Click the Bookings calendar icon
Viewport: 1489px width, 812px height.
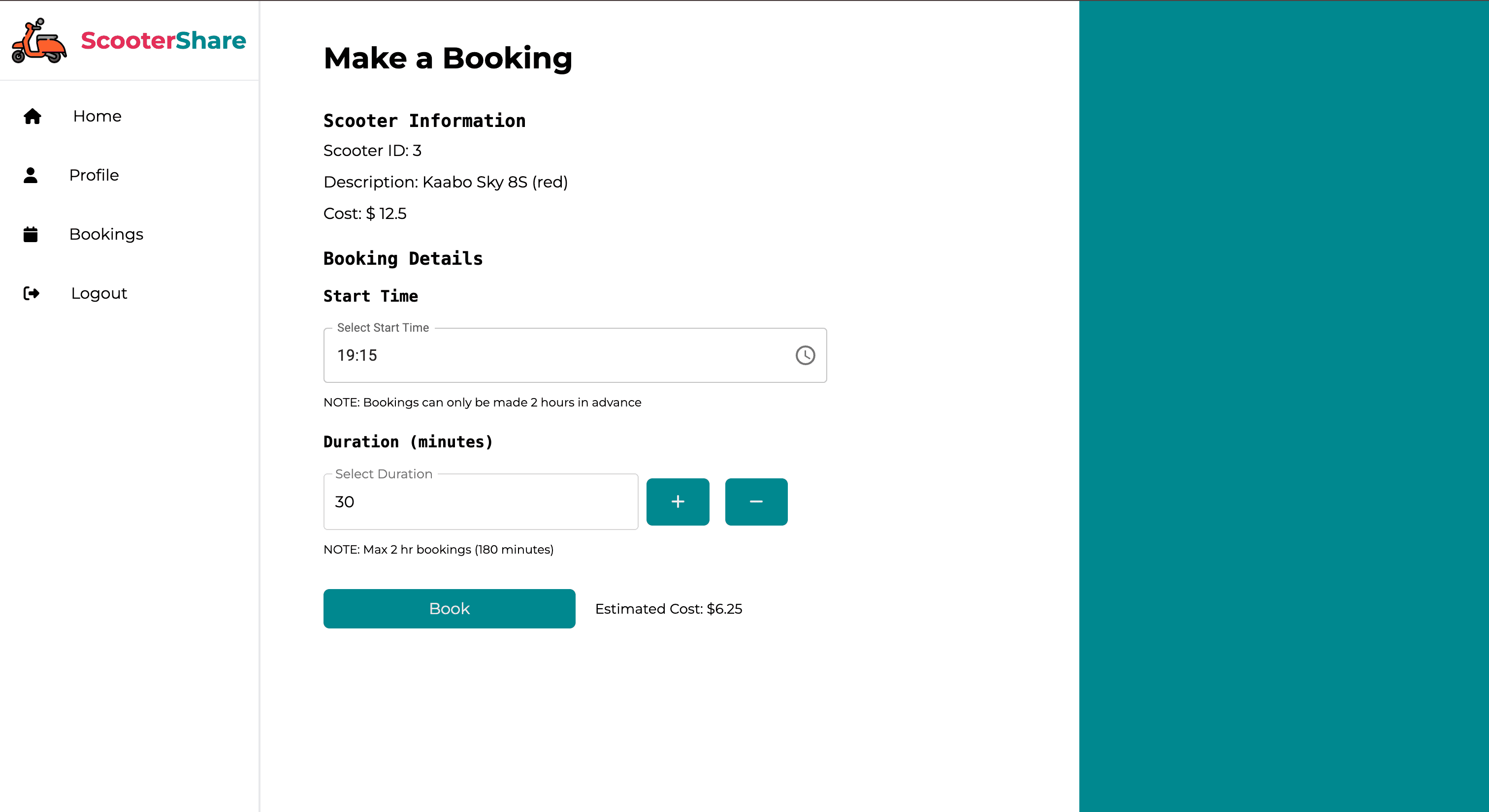(x=31, y=234)
